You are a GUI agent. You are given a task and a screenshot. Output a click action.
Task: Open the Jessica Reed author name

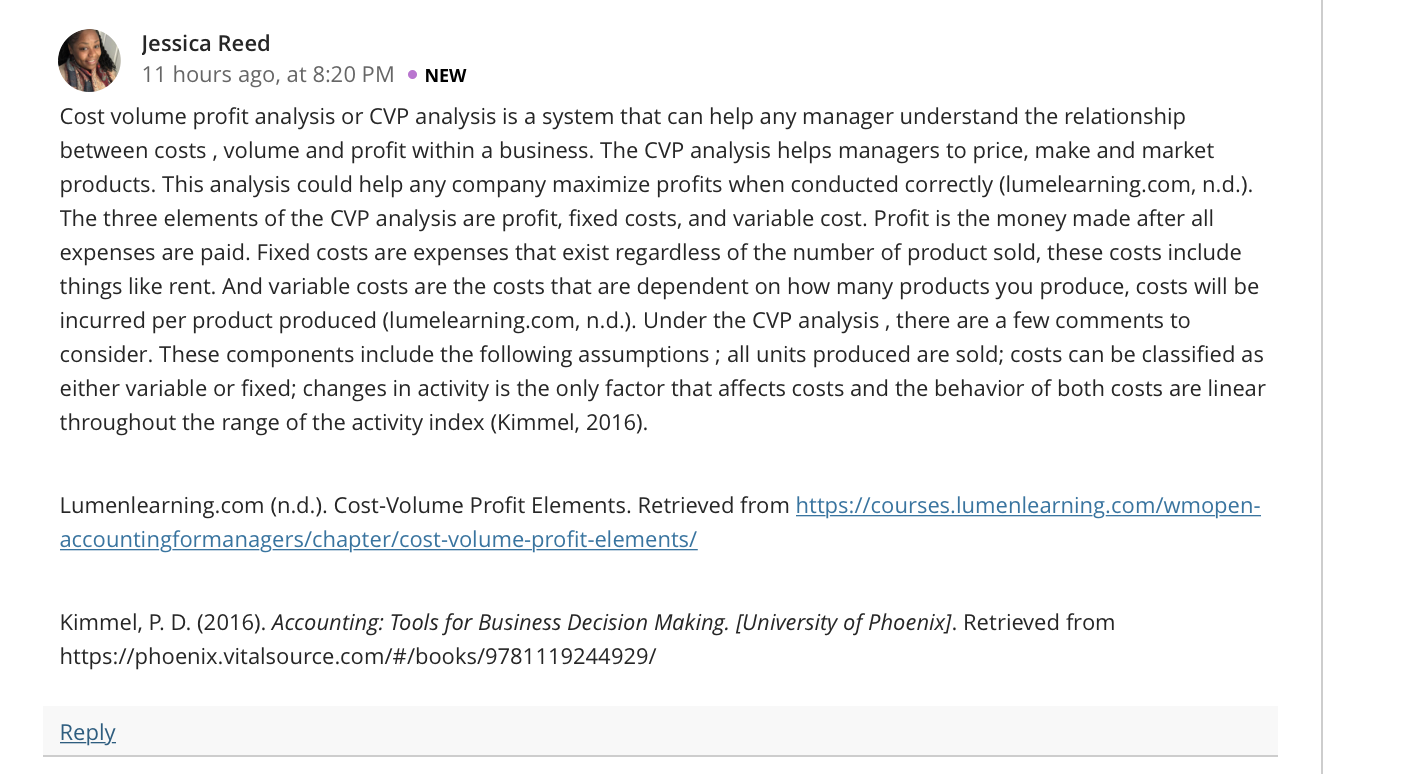tap(206, 43)
